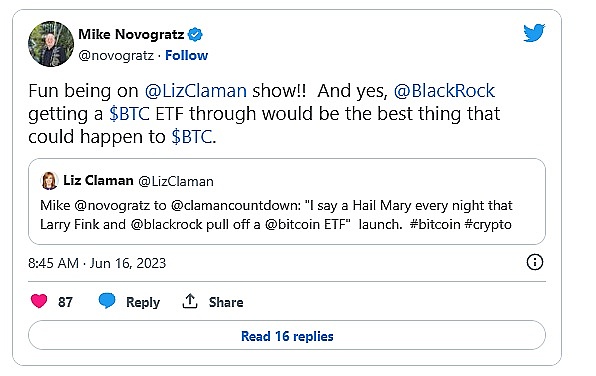The image size is (596, 376).
Task: Open the @LizClaman mention in tweet text
Action: pos(196,91)
